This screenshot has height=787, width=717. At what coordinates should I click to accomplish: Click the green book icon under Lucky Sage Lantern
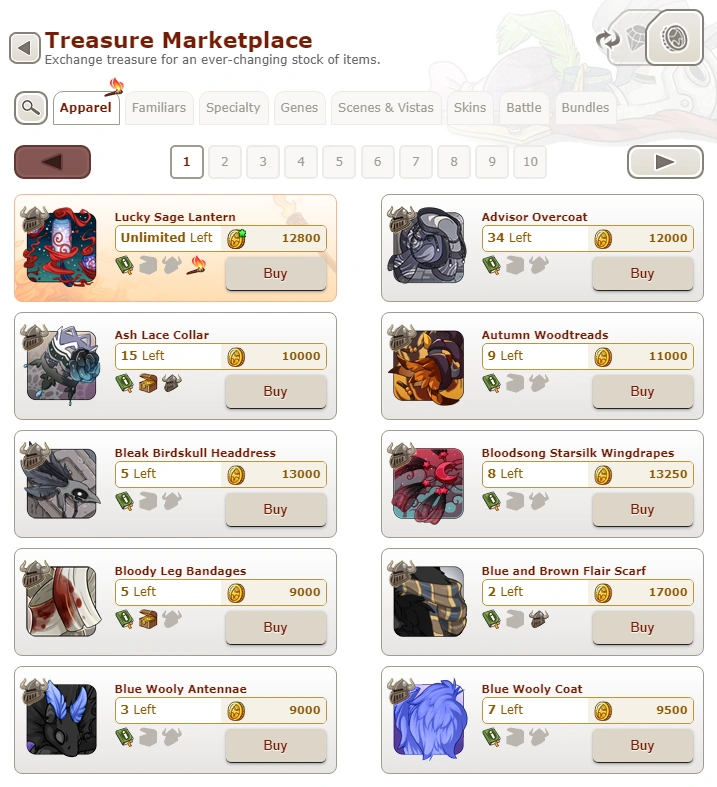tap(124, 265)
